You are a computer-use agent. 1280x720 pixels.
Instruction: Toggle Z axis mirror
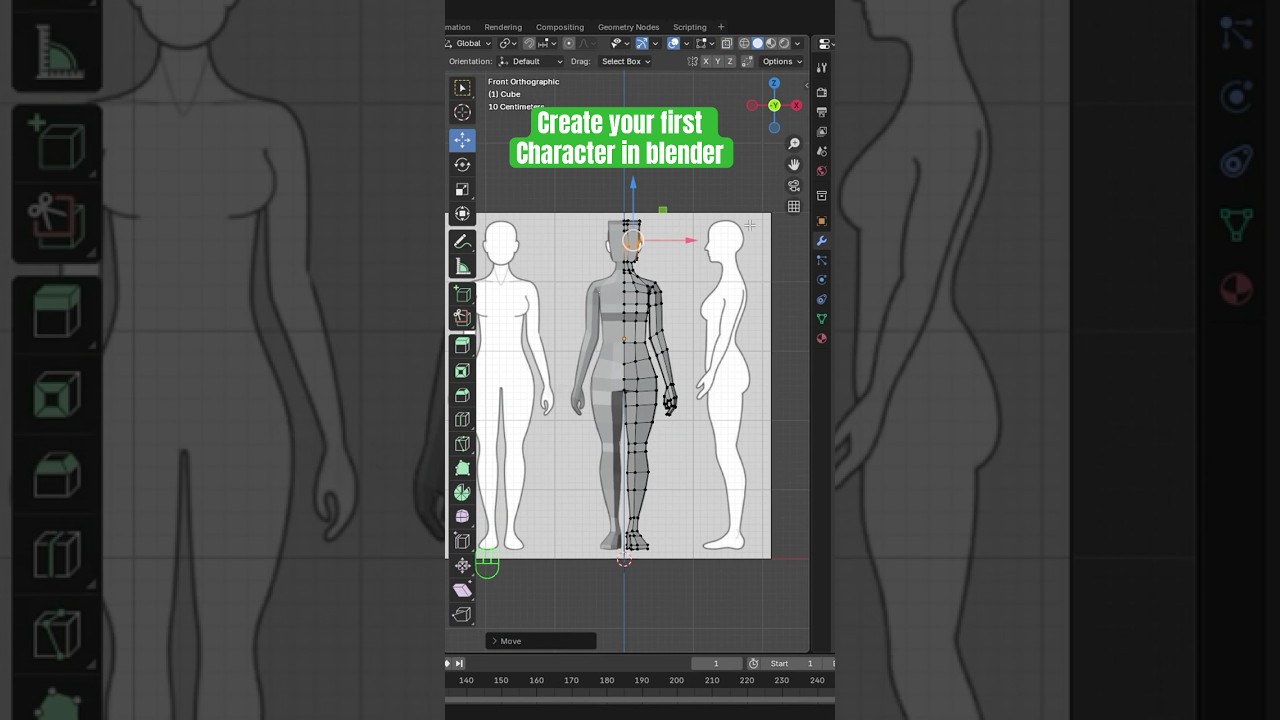(x=730, y=61)
